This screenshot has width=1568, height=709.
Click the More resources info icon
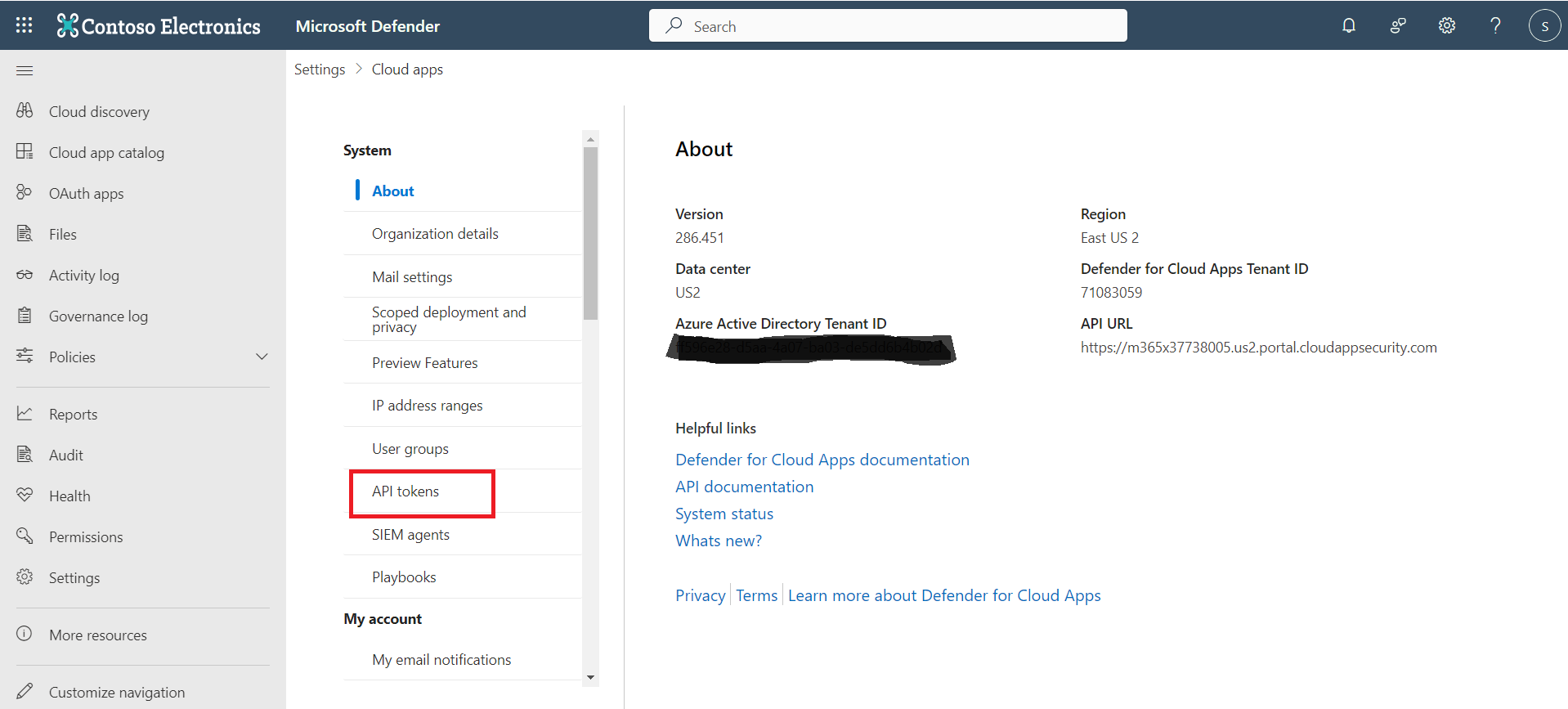[x=25, y=634]
